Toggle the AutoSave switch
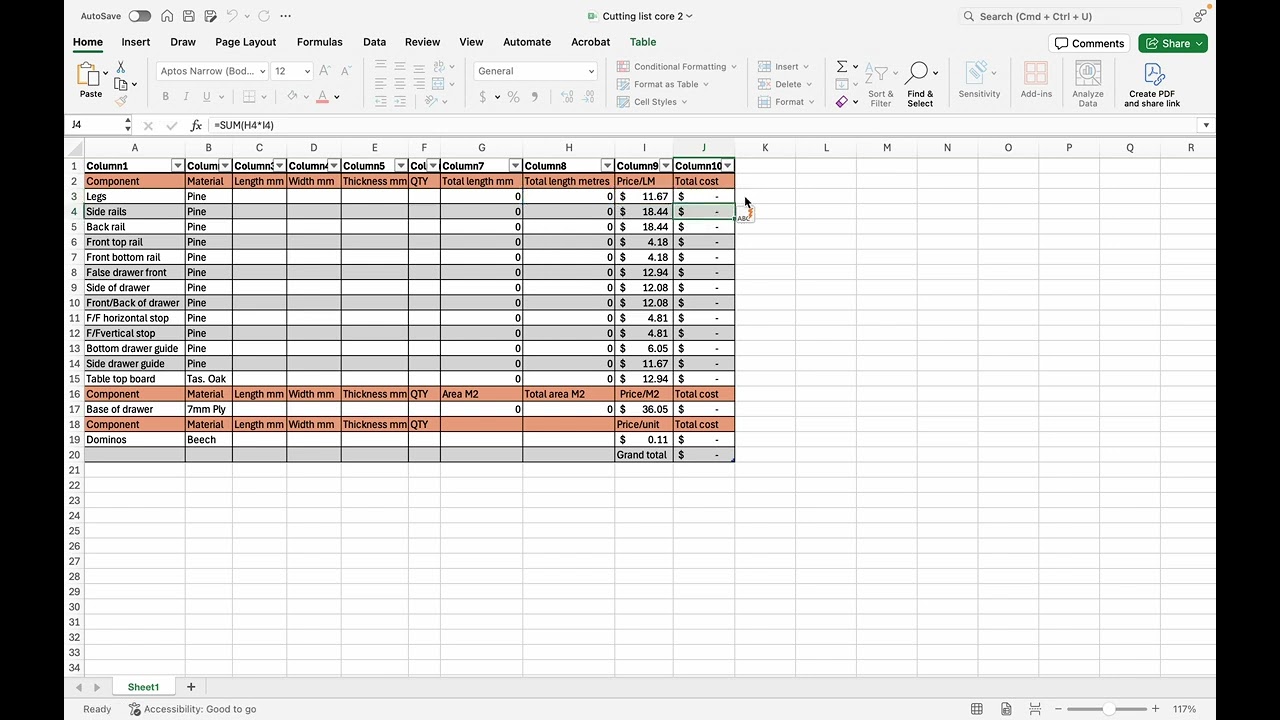This screenshot has height=720, width=1280. (x=139, y=16)
